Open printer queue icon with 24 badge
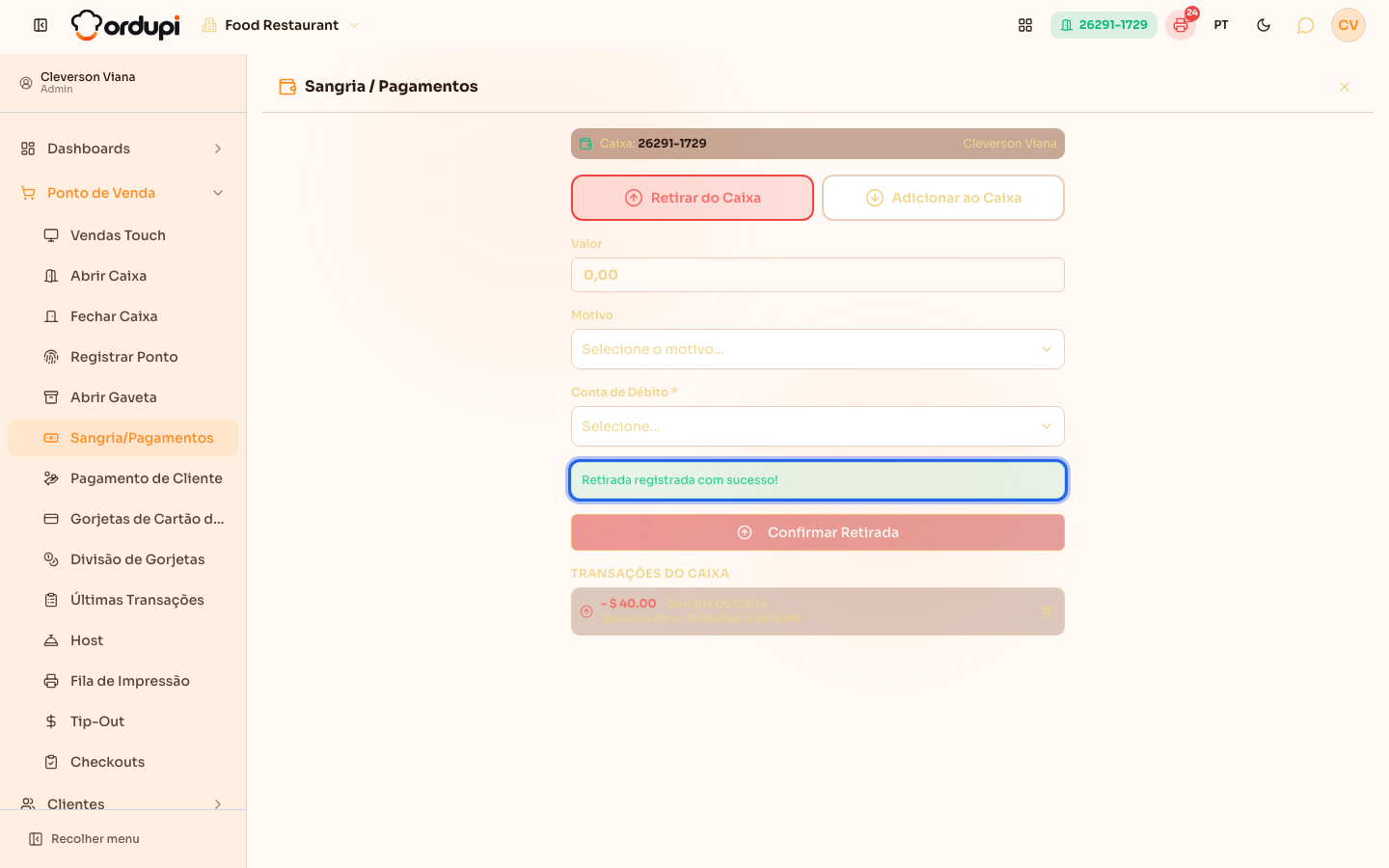The height and width of the screenshot is (868, 1389). coord(1181,25)
